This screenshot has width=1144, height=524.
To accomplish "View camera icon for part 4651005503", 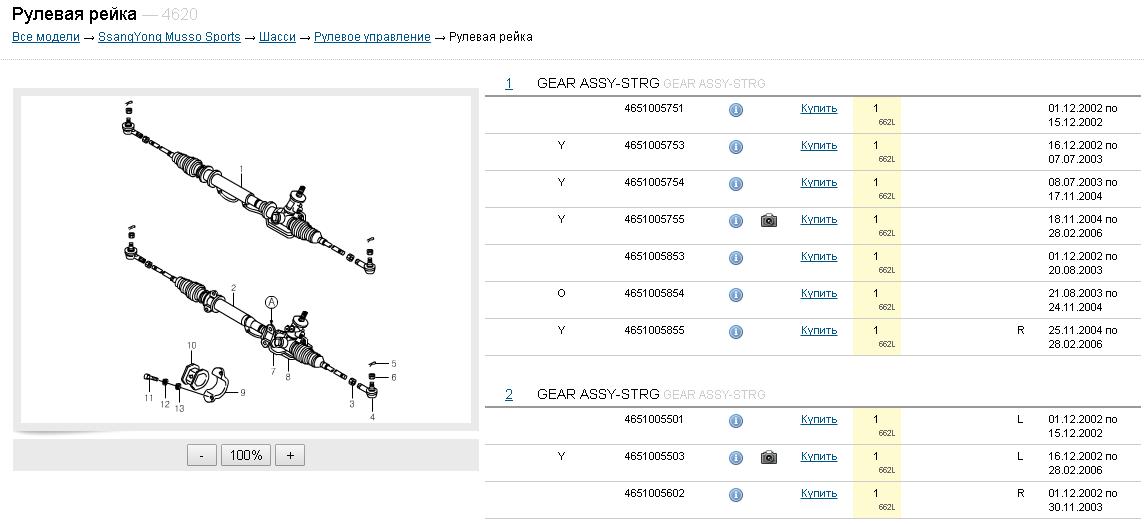I will (768, 458).
